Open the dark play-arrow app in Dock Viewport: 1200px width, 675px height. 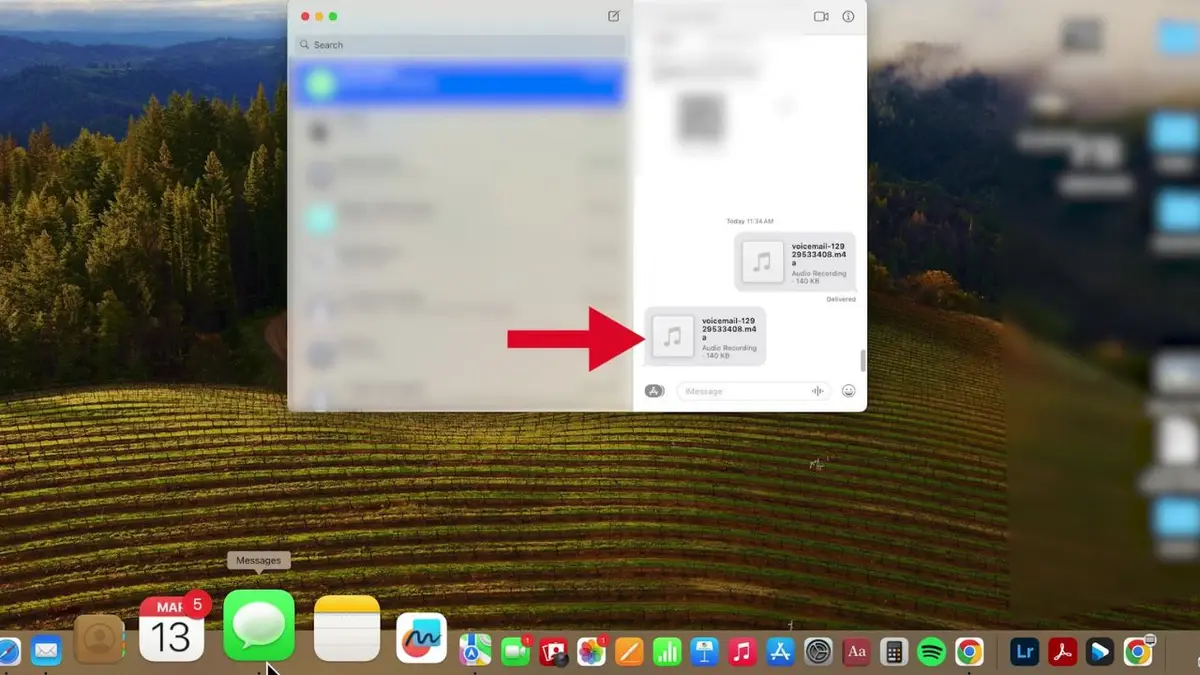point(1100,652)
